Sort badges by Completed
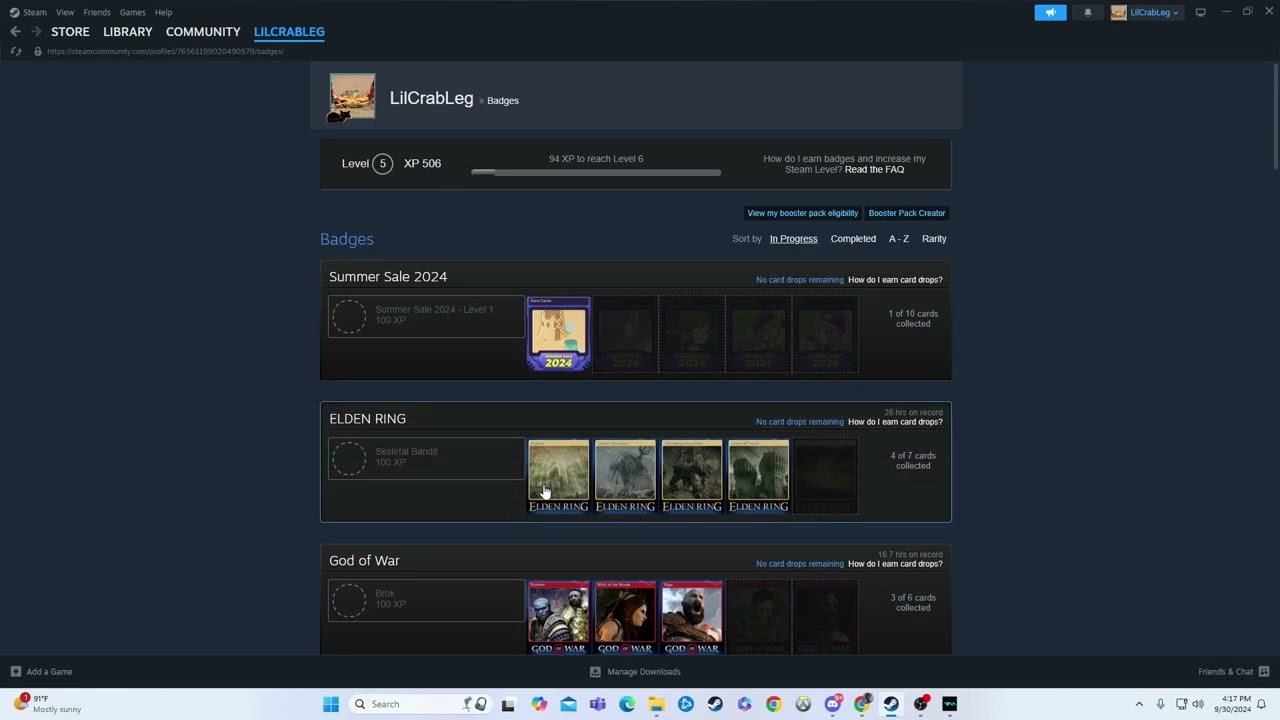The height and width of the screenshot is (720, 1280). pyautogui.click(x=853, y=239)
